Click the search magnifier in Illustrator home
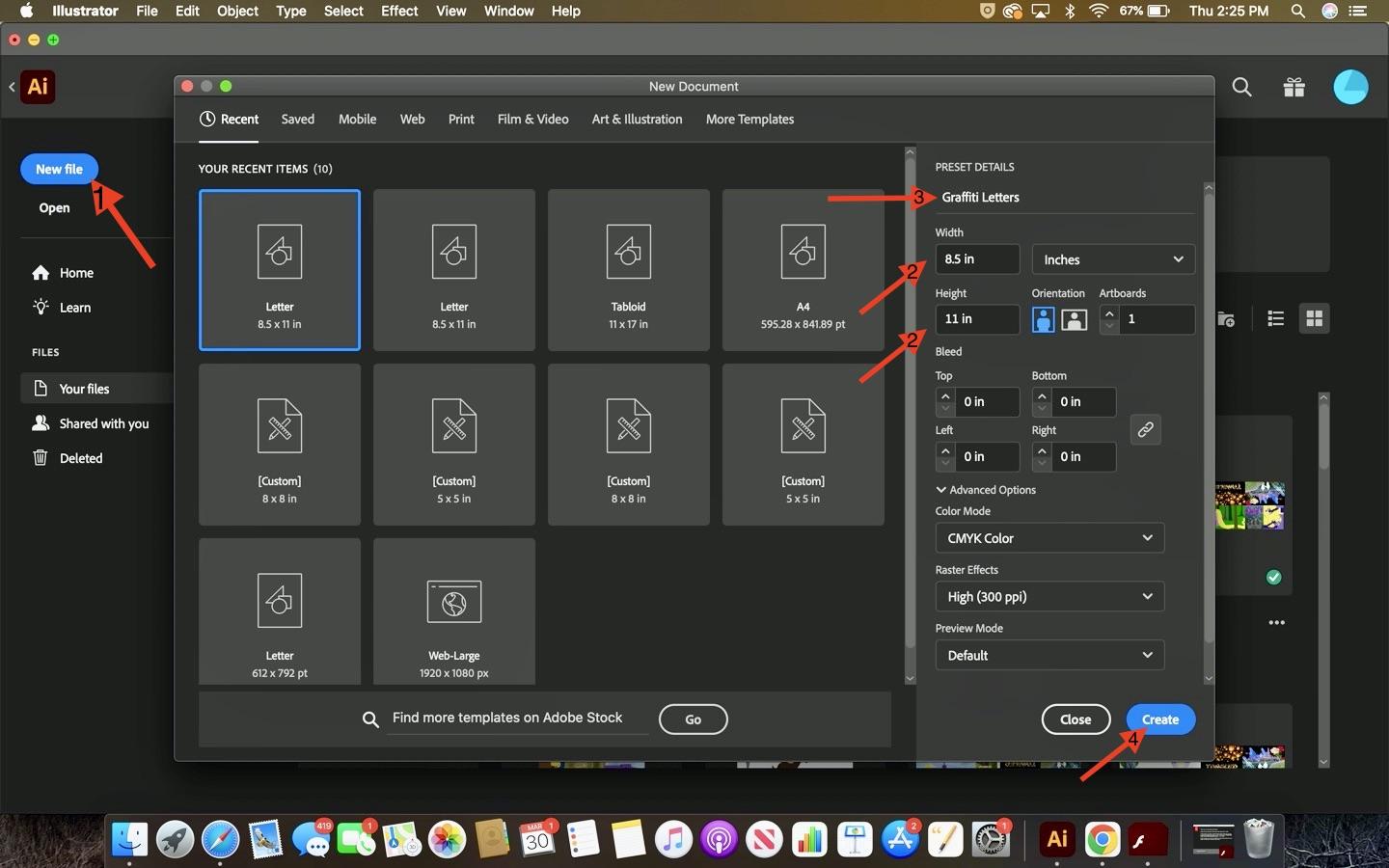The height and width of the screenshot is (868, 1389). [x=1242, y=88]
